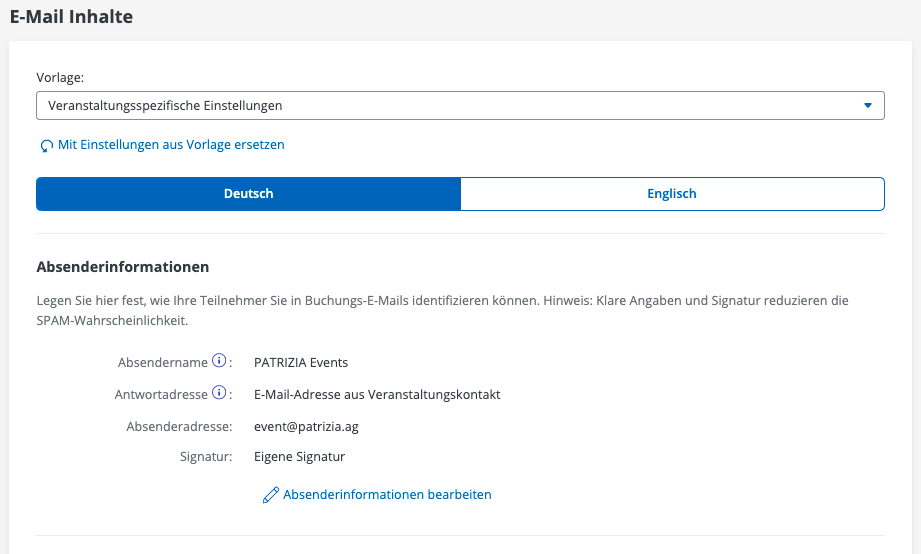Open the Absenderinformationen bearbeiten link
This screenshot has height=554, width=921.
pos(387,495)
